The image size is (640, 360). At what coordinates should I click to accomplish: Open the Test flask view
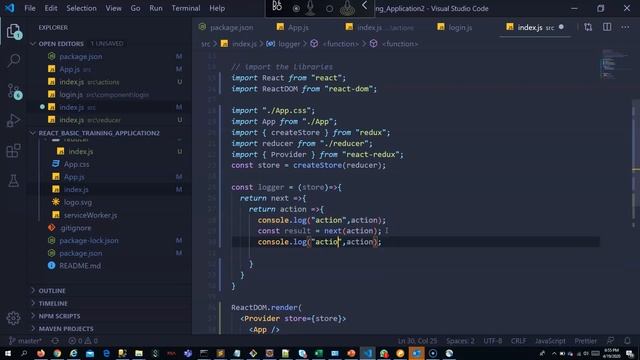pos(13,180)
